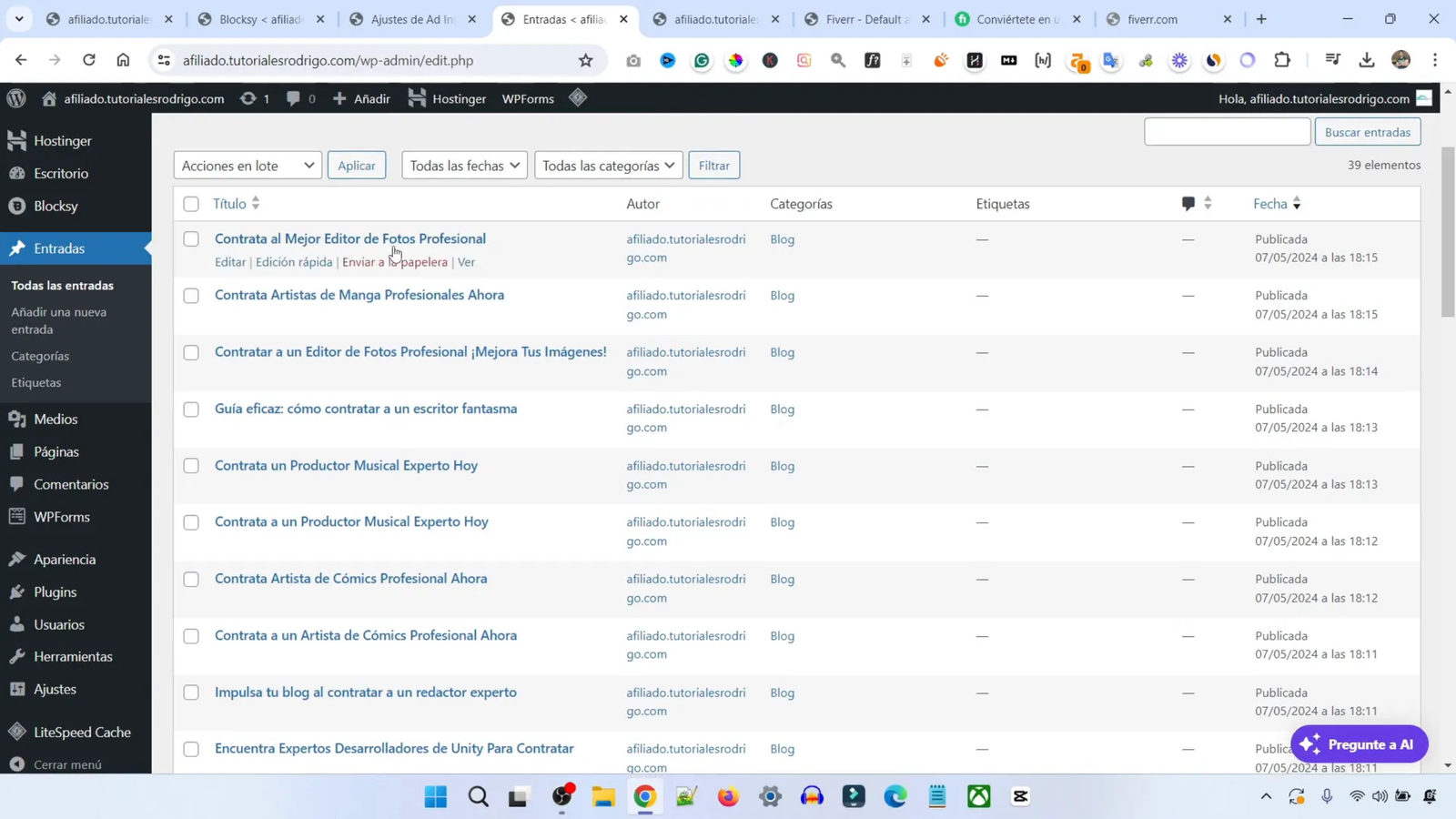The height and width of the screenshot is (819, 1456).
Task: Open Medios in the sidebar
Action: click(x=55, y=419)
